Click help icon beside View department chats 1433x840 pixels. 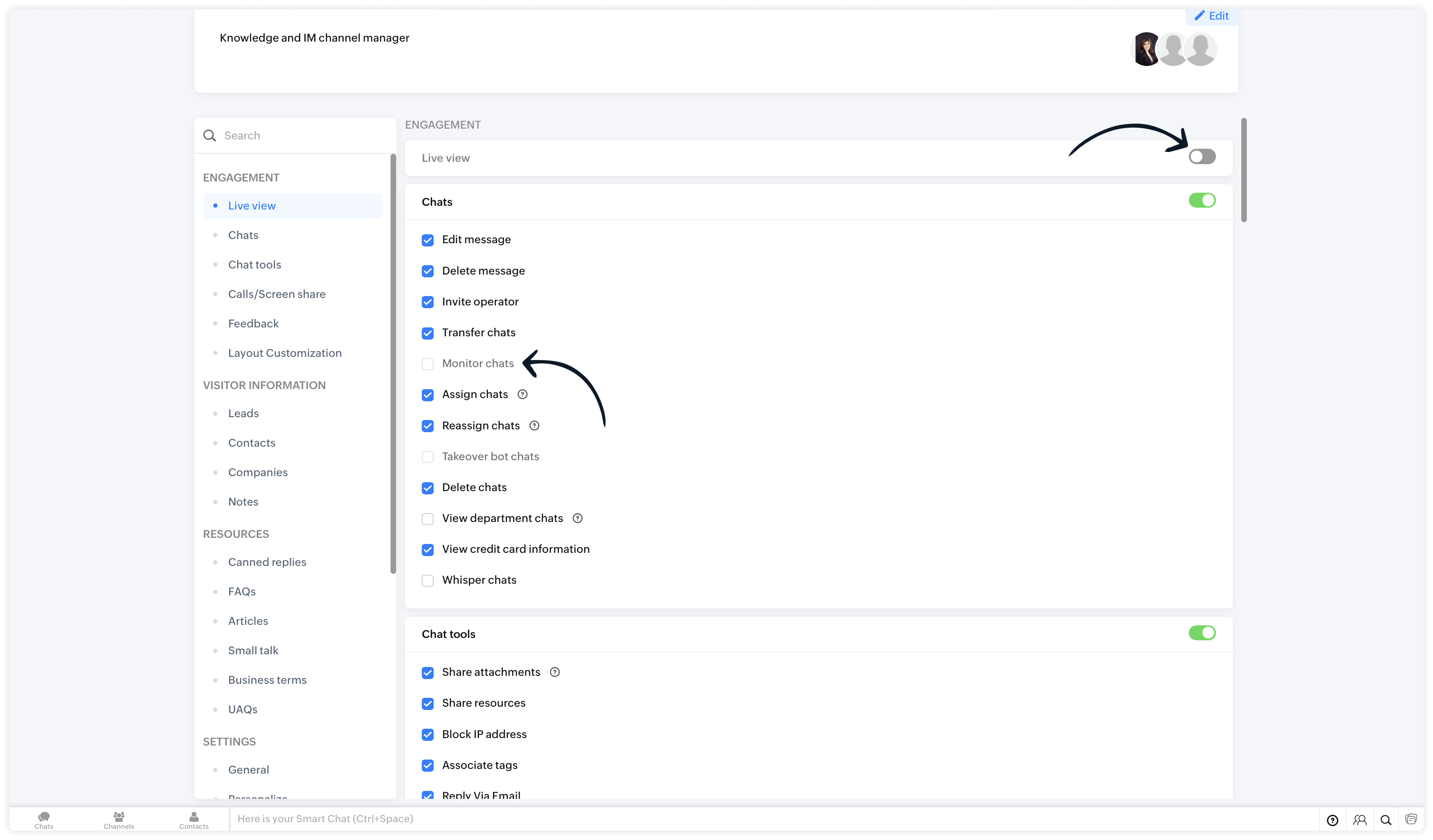(x=578, y=518)
